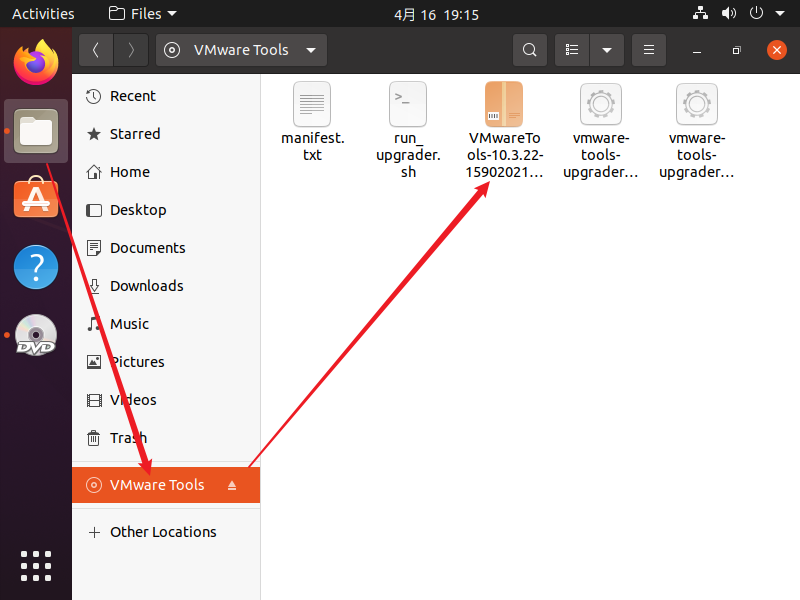
Task: Open Pictures in the sidebar
Action: [166, 362]
